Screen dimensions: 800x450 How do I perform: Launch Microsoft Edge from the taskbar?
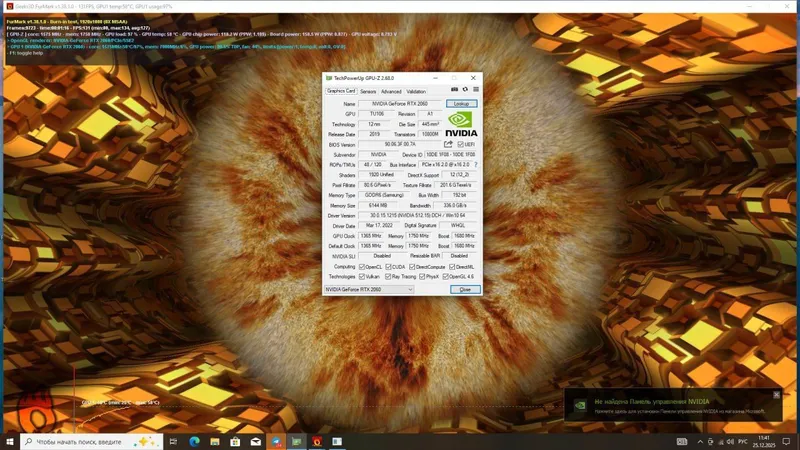click(x=194, y=441)
